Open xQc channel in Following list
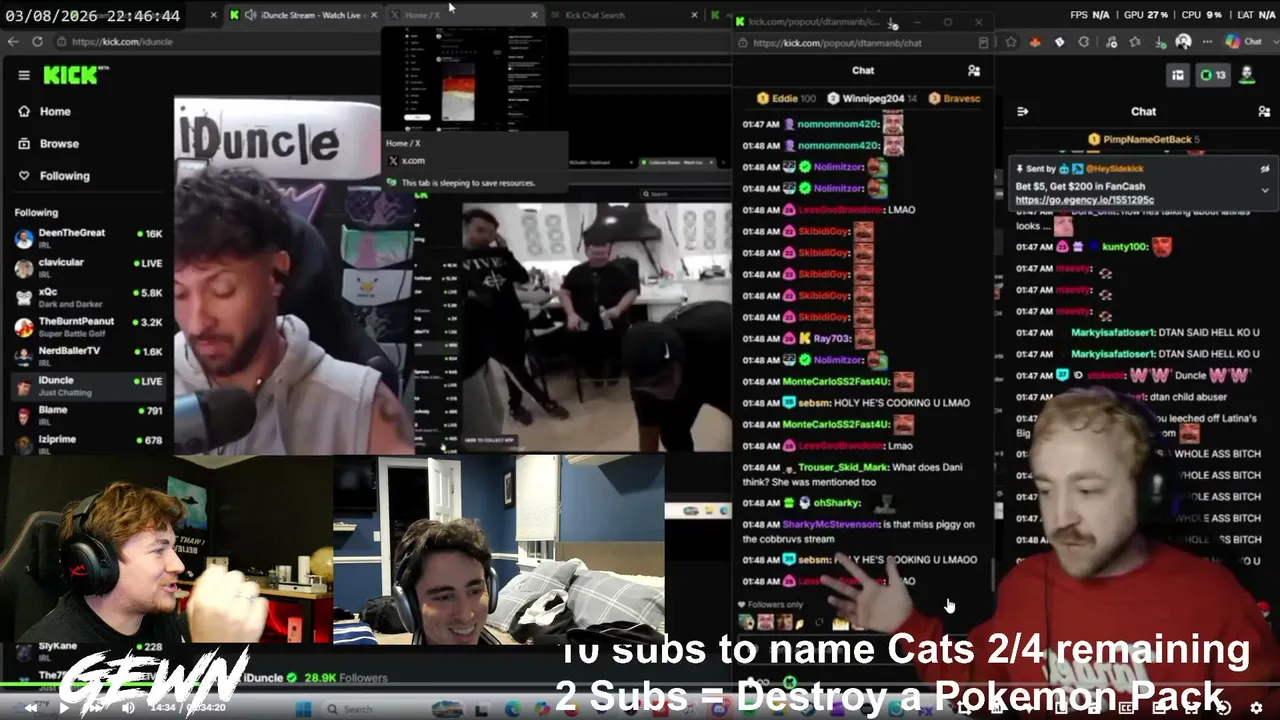 [x=88, y=297]
